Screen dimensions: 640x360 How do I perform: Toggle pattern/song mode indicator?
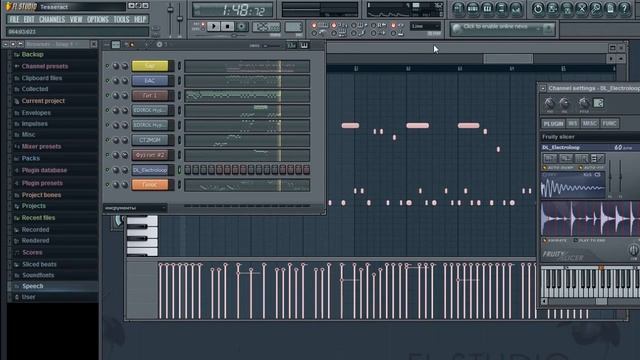tap(203, 27)
